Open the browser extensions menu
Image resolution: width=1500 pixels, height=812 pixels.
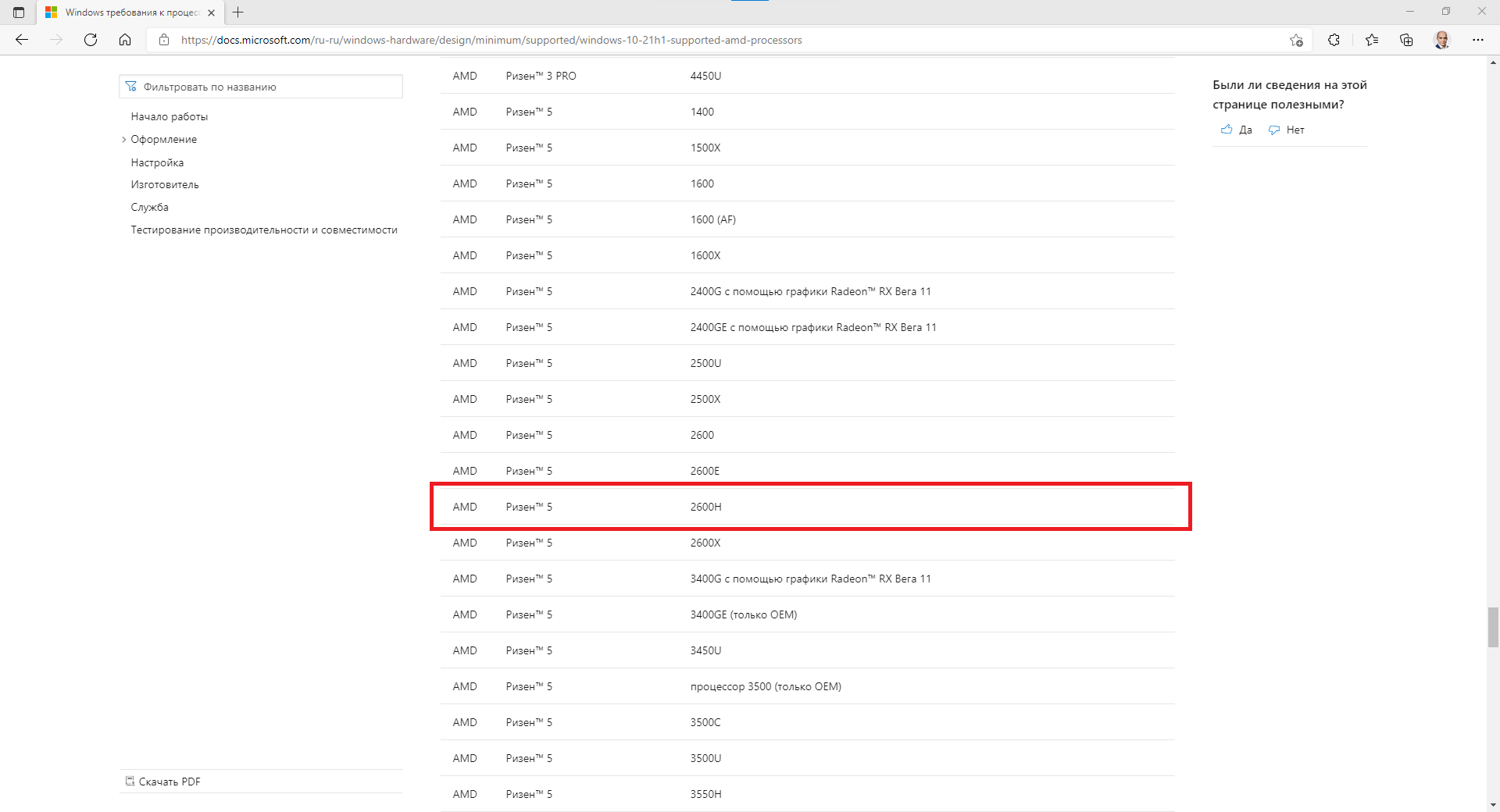point(1334,40)
